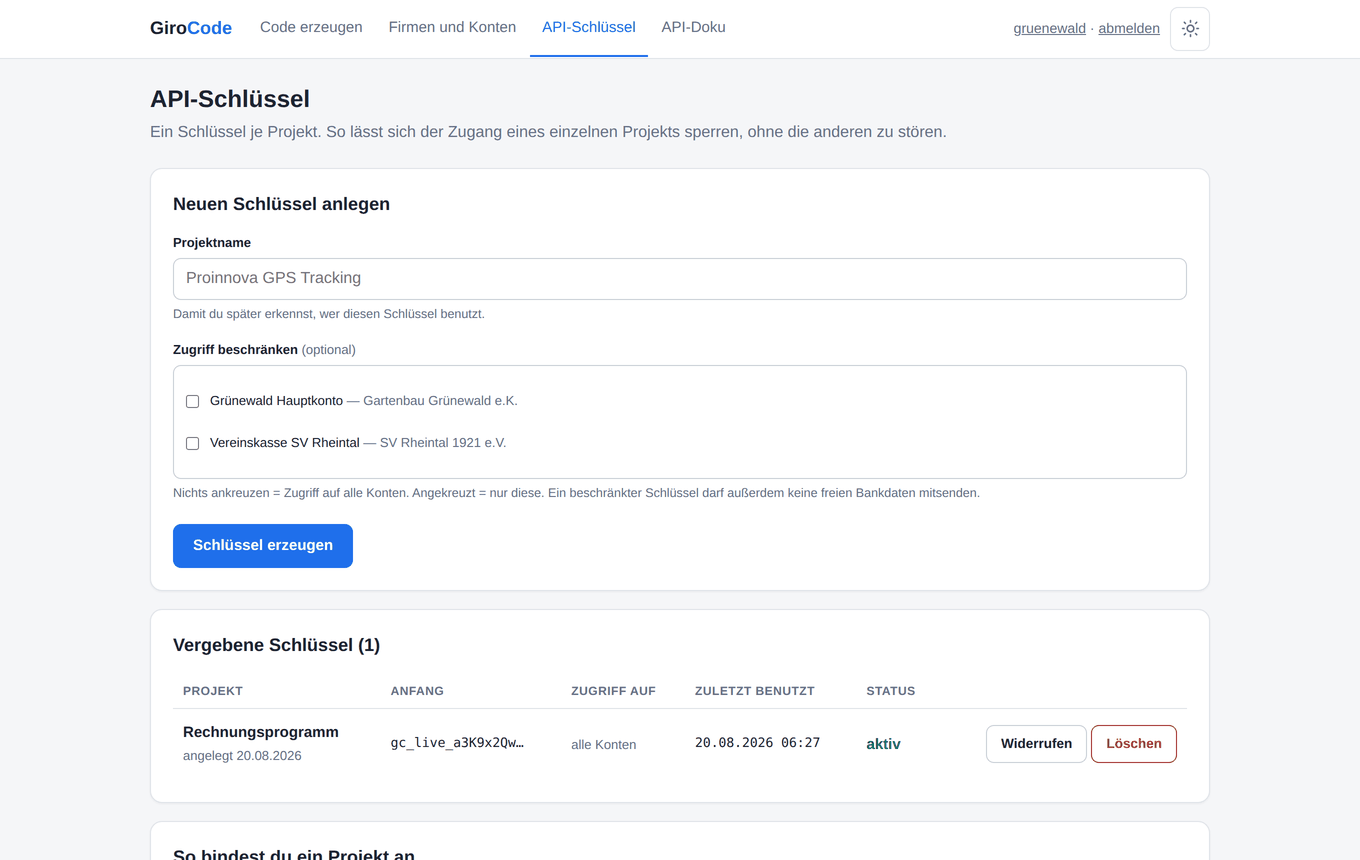Click the aktiv status text
This screenshot has width=1360, height=860.
click(x=883, y=744)
